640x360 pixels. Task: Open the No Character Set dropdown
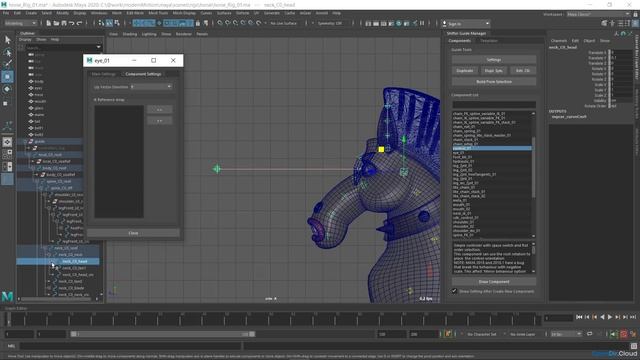pos(482,334)
